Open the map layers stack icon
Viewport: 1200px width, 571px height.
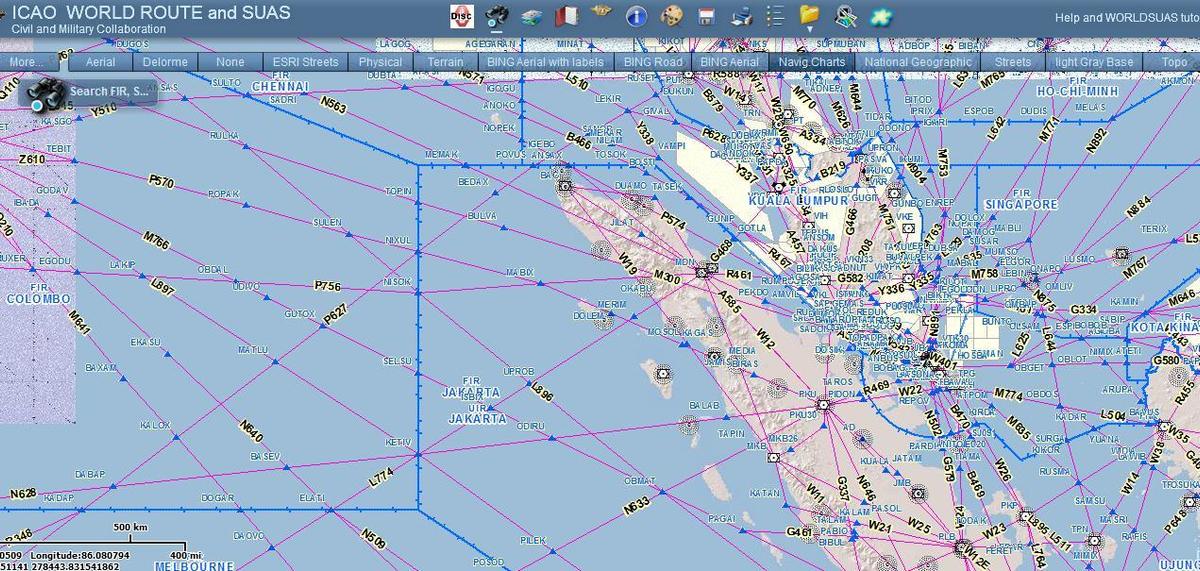(532, 16)
